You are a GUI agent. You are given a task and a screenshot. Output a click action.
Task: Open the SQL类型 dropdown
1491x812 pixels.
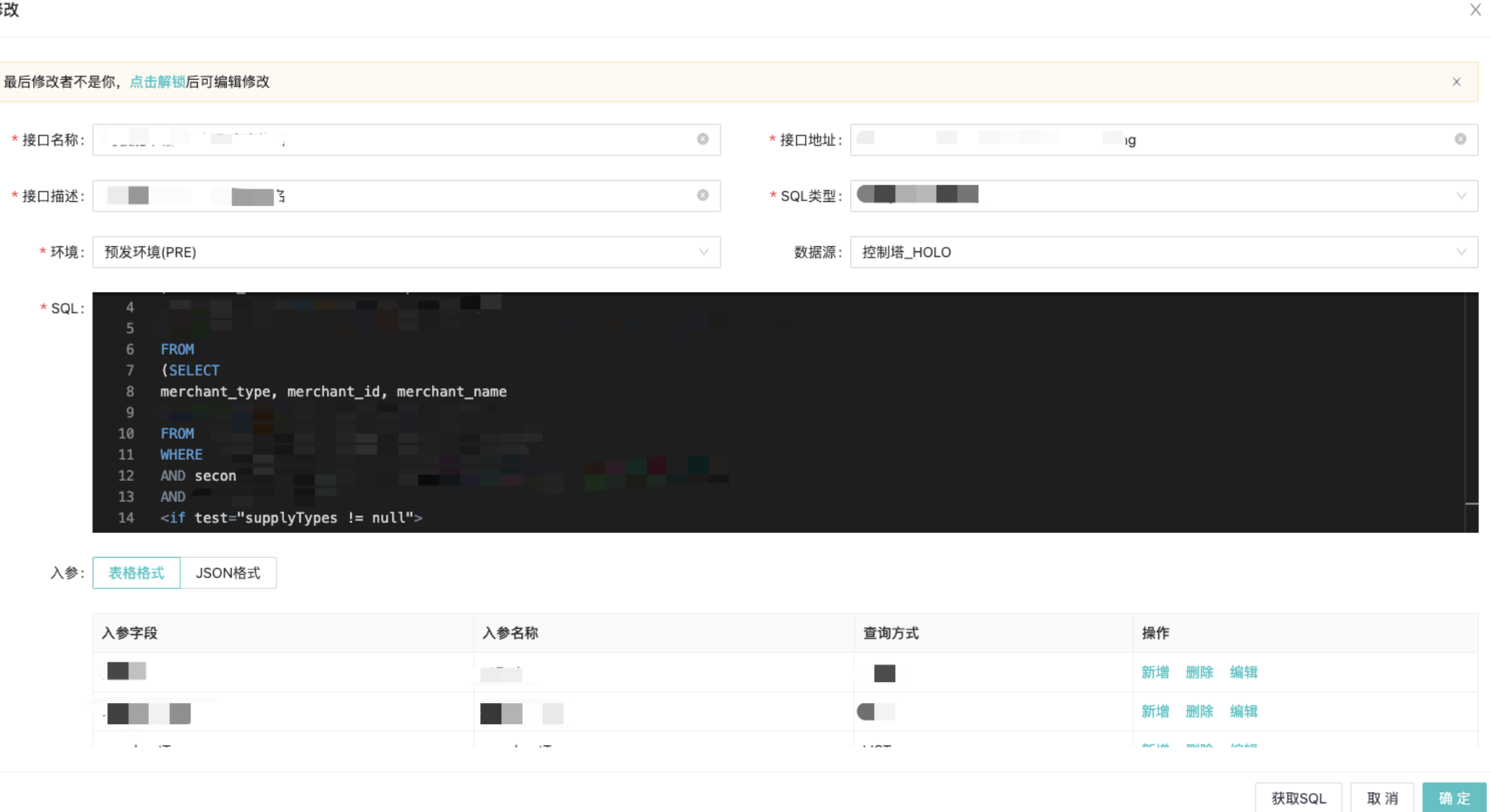1164,195
